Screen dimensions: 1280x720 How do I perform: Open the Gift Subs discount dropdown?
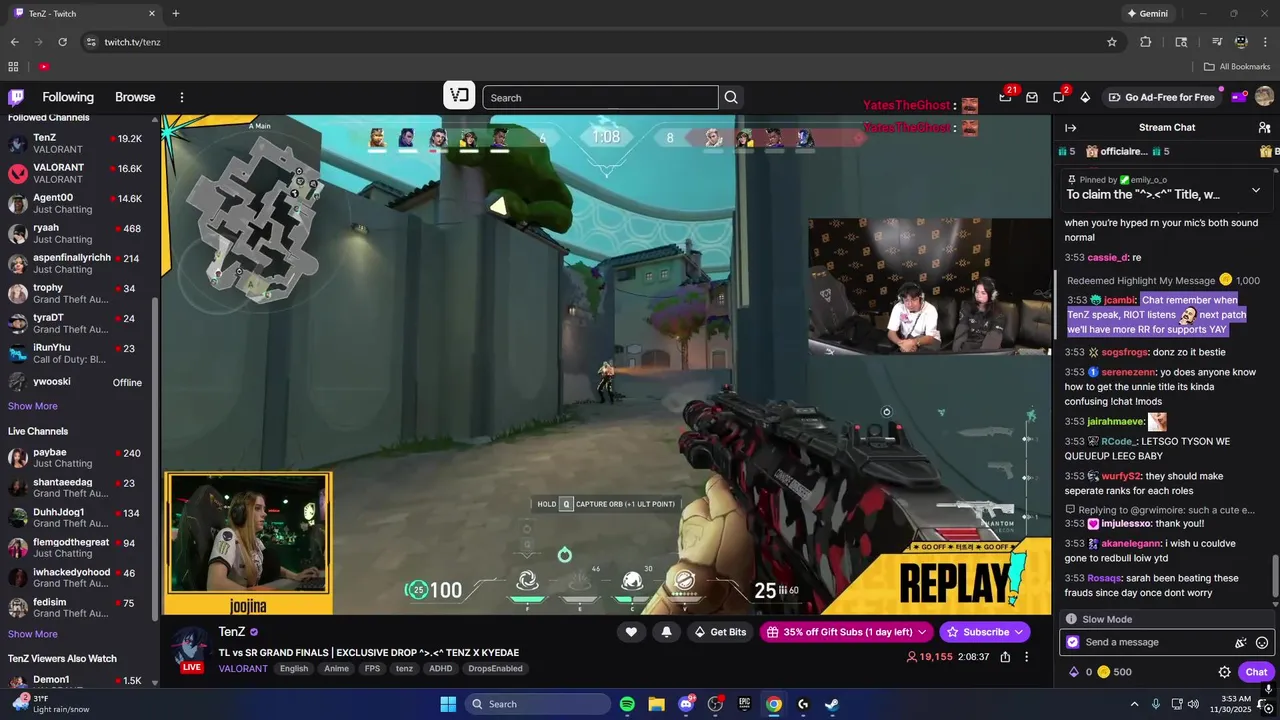tap(846, 632)
